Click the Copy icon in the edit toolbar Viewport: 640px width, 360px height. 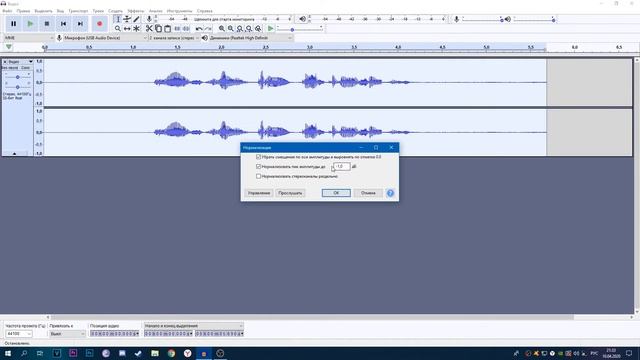[158, 29]
